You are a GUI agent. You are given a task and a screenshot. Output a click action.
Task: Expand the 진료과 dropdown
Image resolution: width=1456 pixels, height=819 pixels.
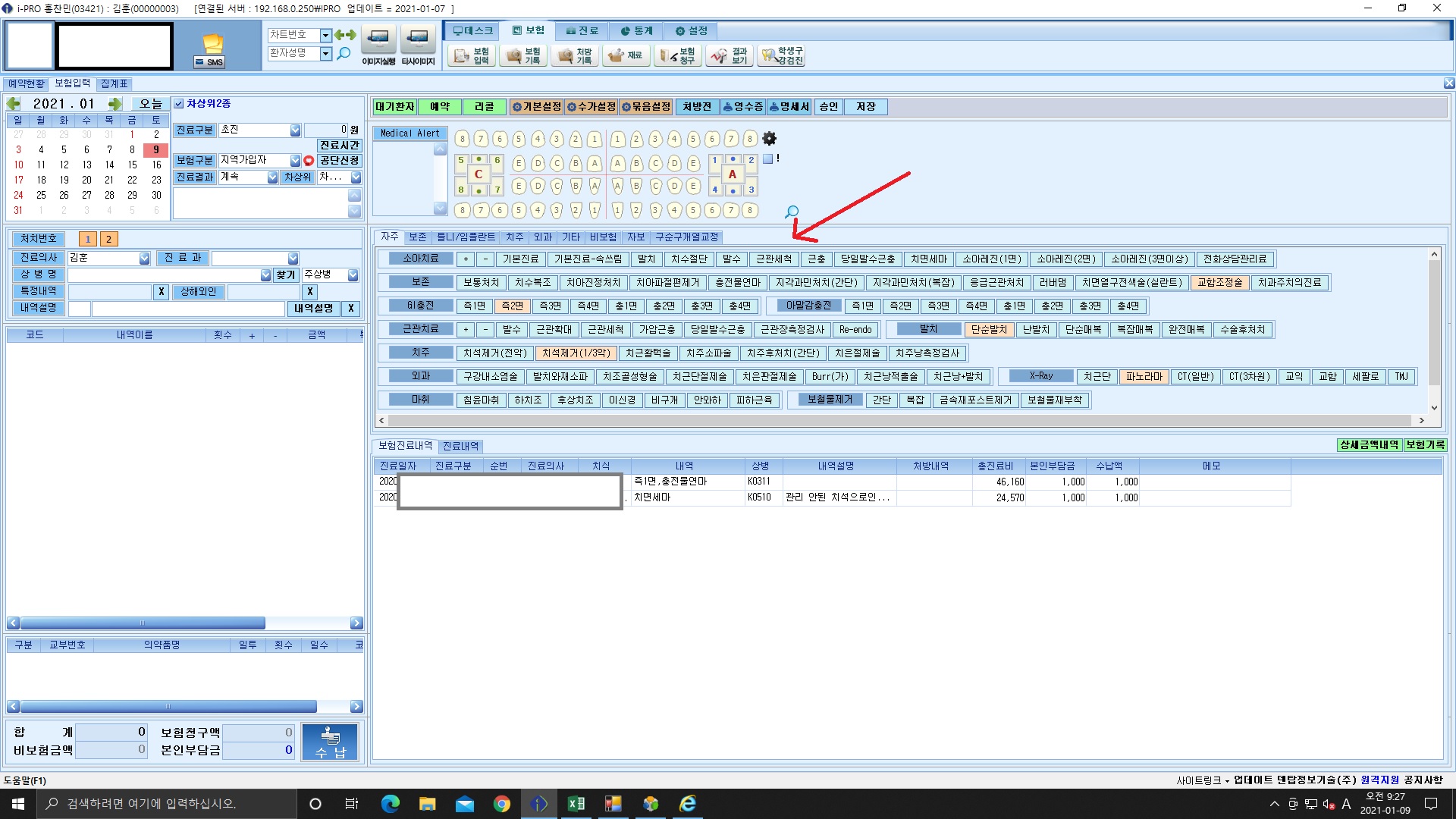pyautogui.click(x=293, y=259)
